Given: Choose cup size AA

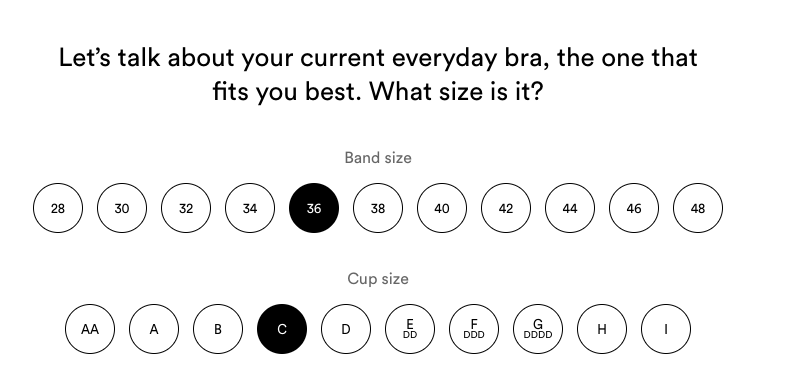Looking at the screenshot, I should pyautogui.click(x=90, y=329).
